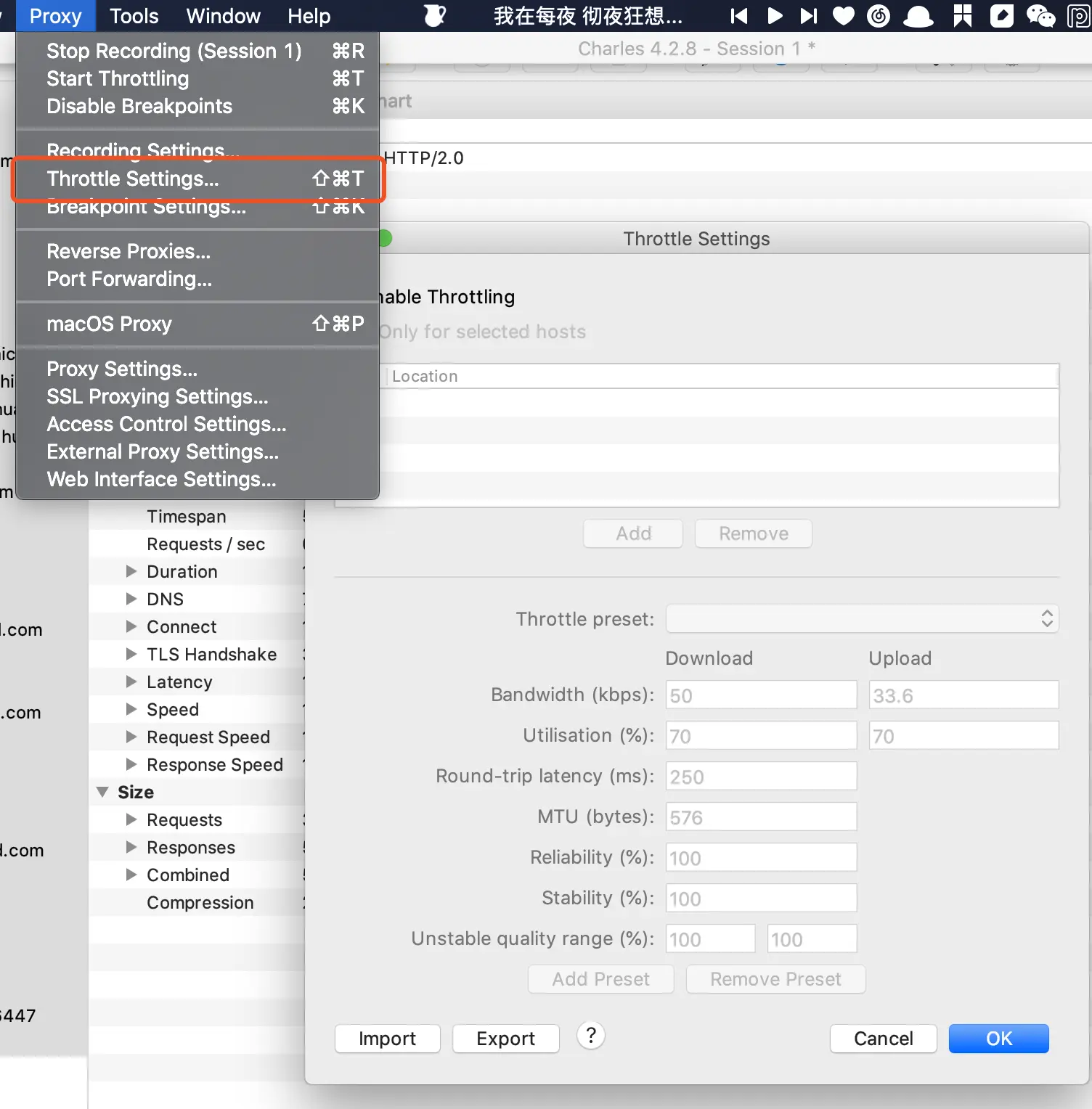Open the pencil note menu bar icon
The image size is (1092, 1109).
coord(1001,15)
